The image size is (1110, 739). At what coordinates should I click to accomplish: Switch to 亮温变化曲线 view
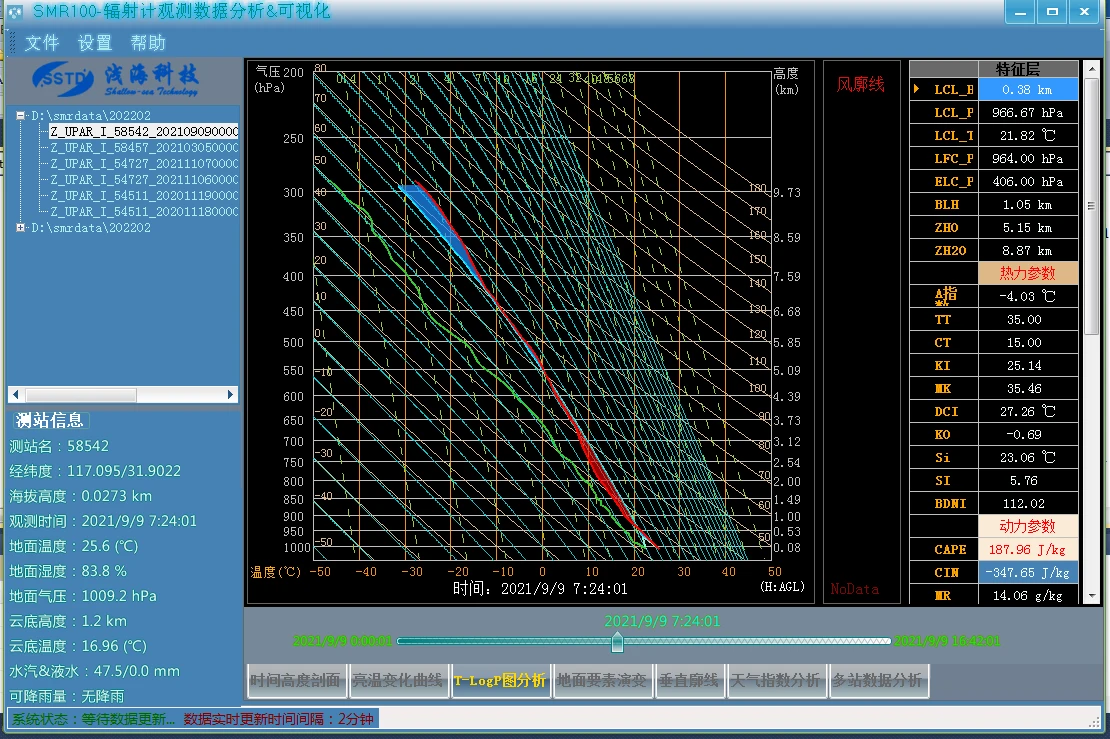397,681
